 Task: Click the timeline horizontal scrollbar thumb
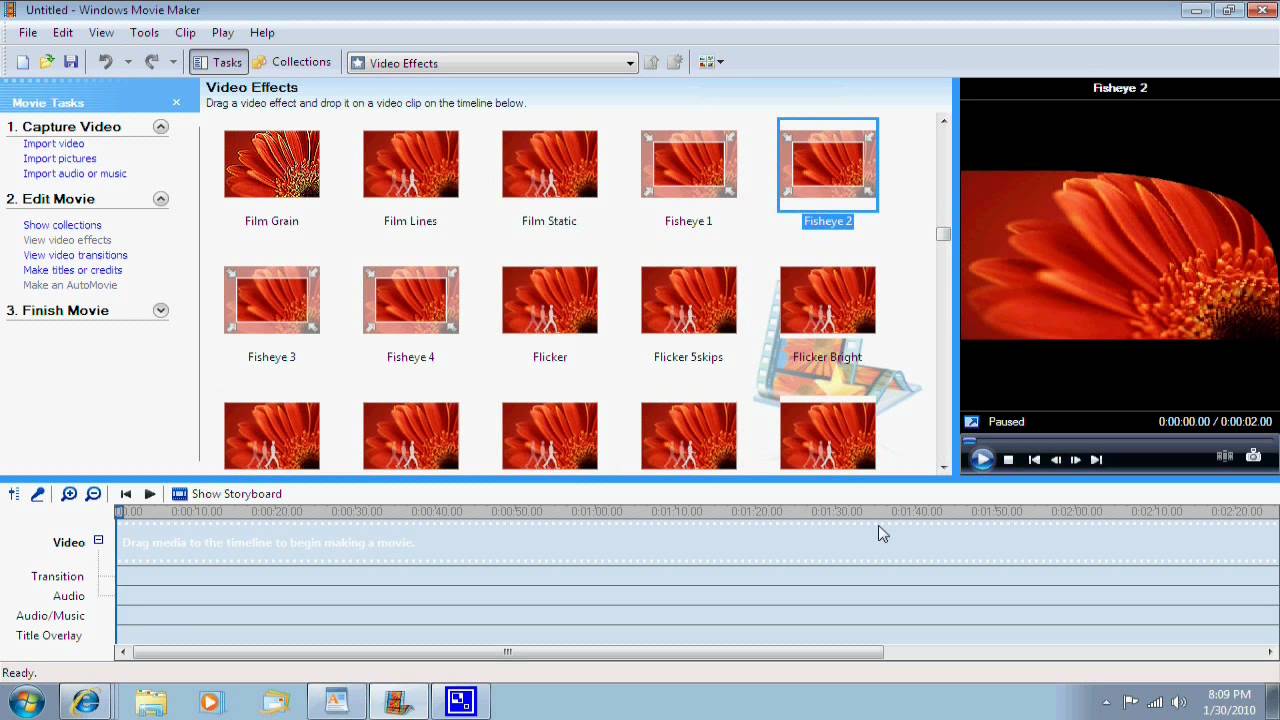[508, 652]
